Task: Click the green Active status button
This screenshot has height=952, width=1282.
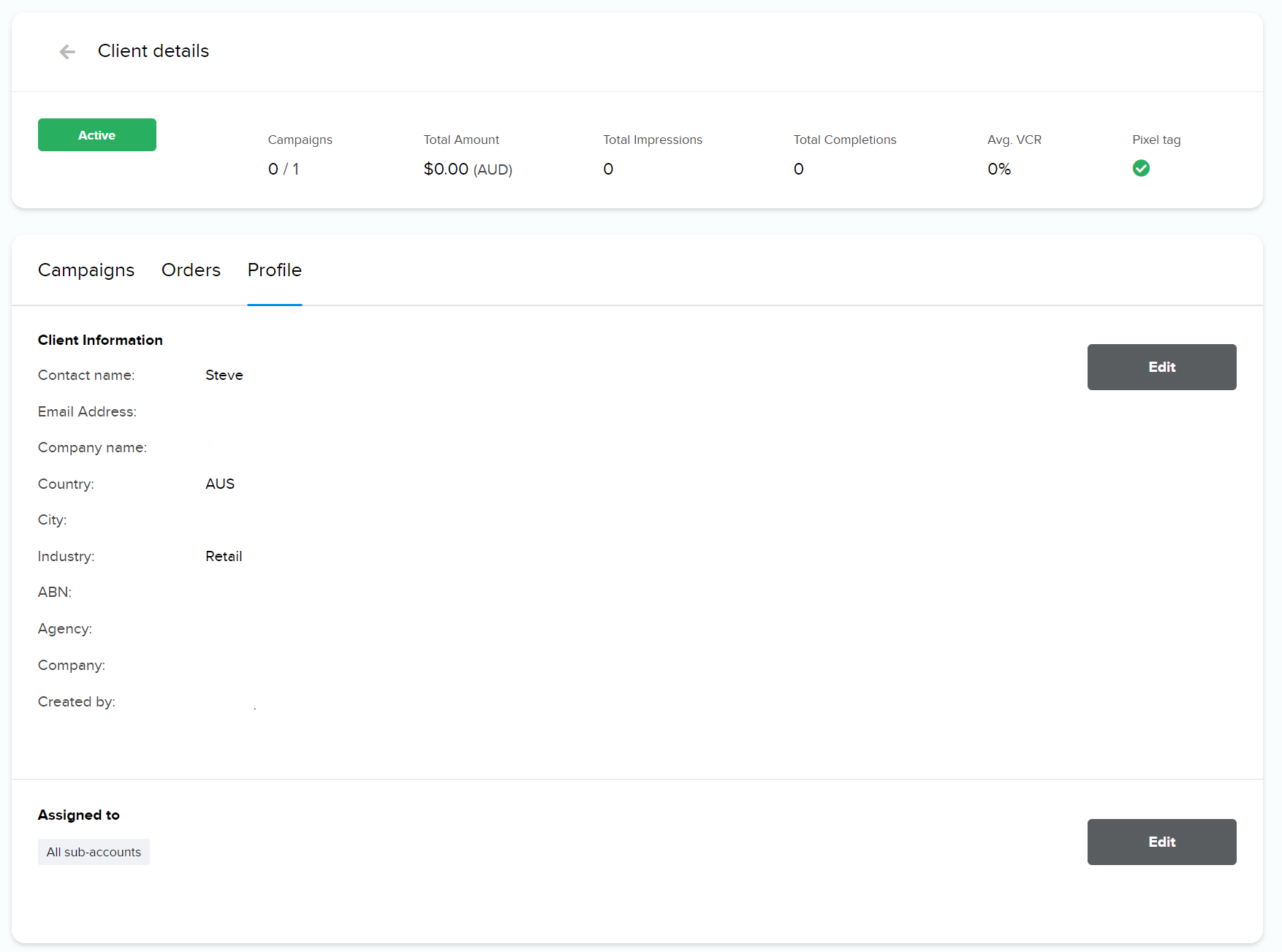Action: (97, 135)
